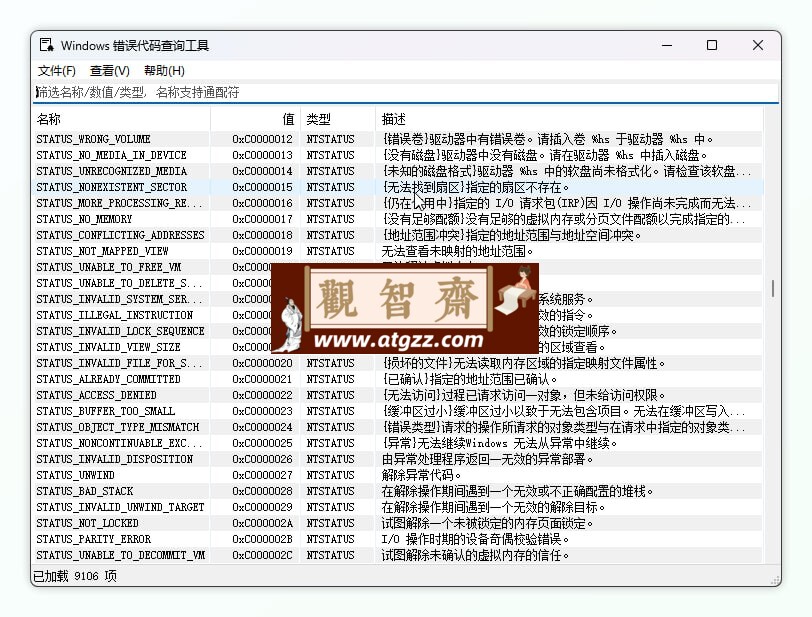Focus the filter name/value/type search box

tap(407, 92)
